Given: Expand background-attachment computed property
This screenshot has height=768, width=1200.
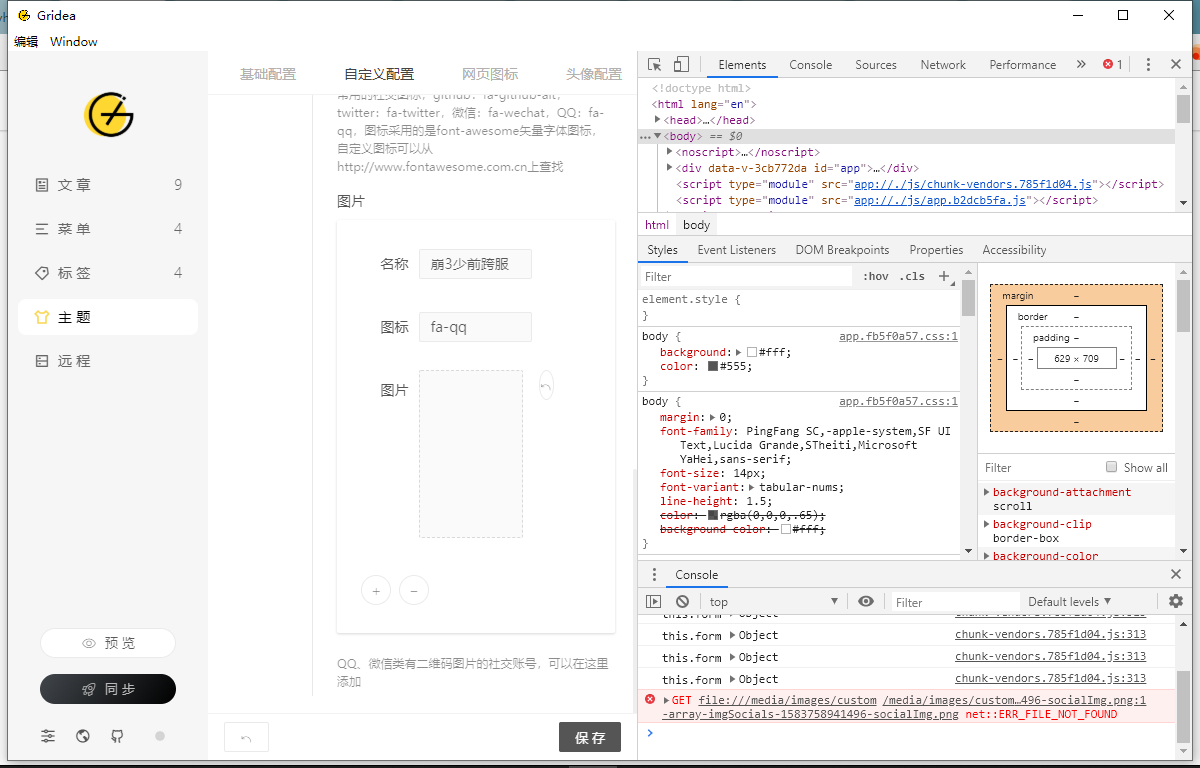Looking at the screenshot, I should [x=986, y=492].
